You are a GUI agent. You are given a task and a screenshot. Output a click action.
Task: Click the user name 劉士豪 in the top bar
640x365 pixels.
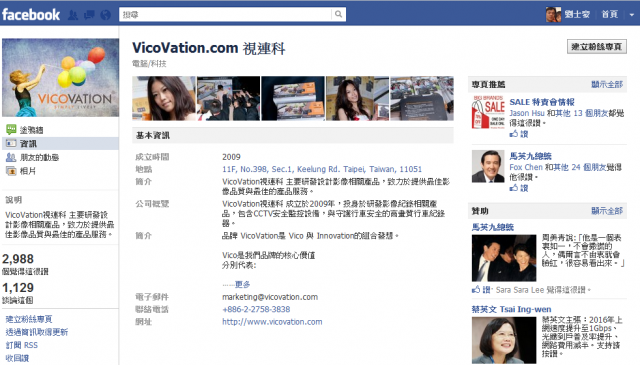click(577, 14)
